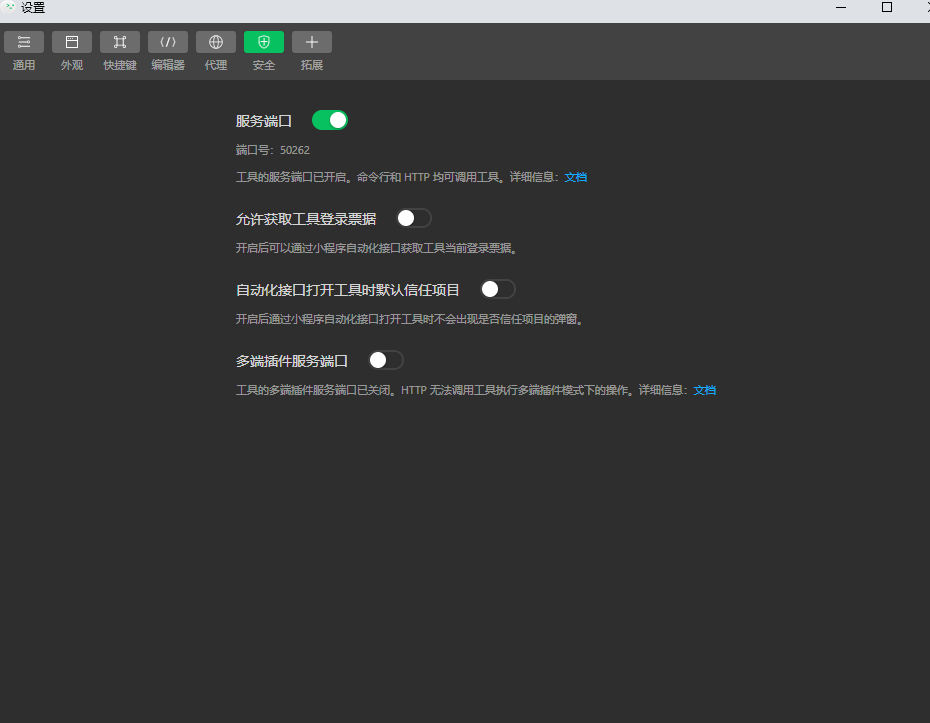
Task: Click the green shield 安全 icon
Action: (263, 42)
